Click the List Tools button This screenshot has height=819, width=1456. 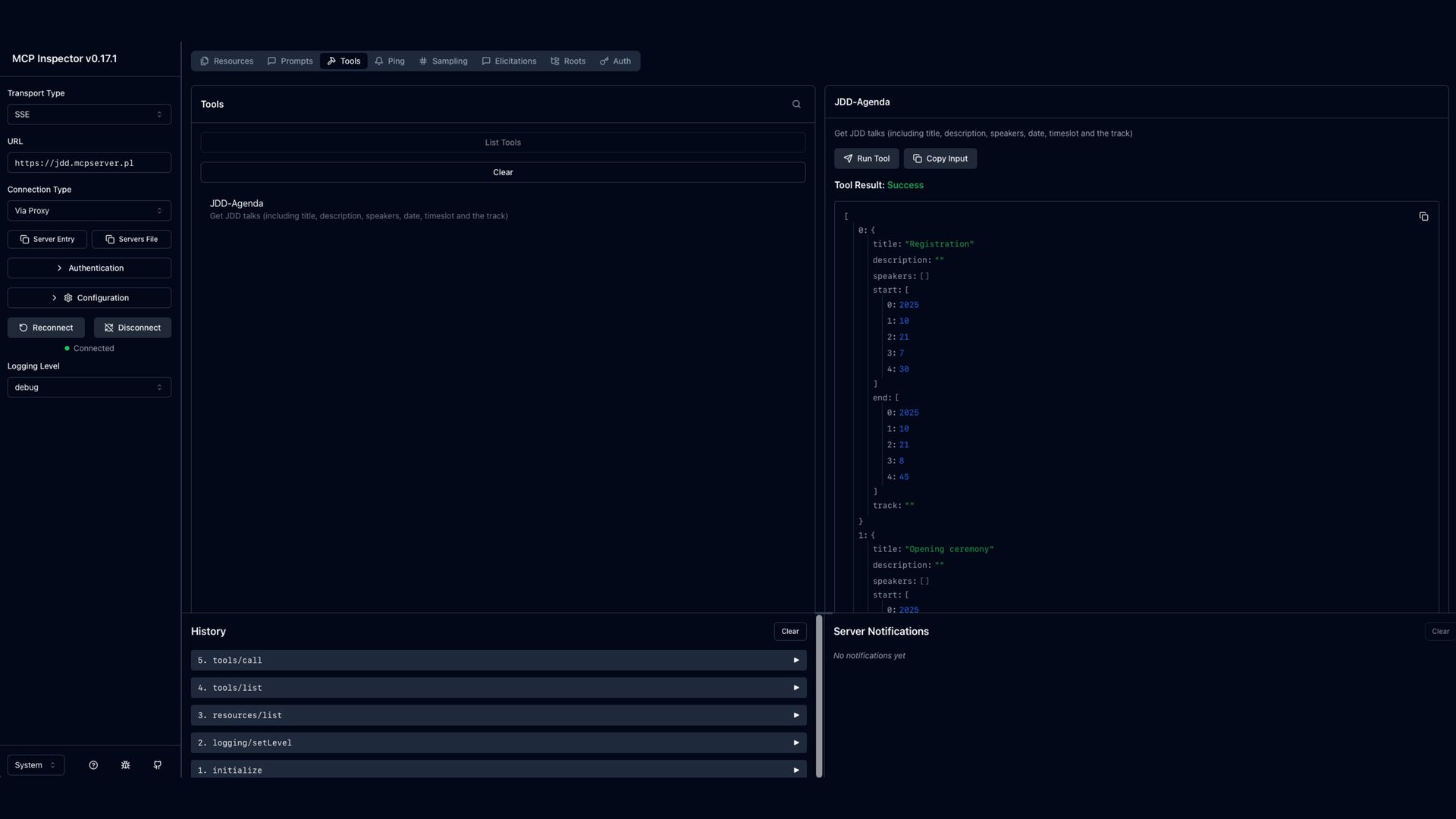pyautogui.click(x=502, y=143)
